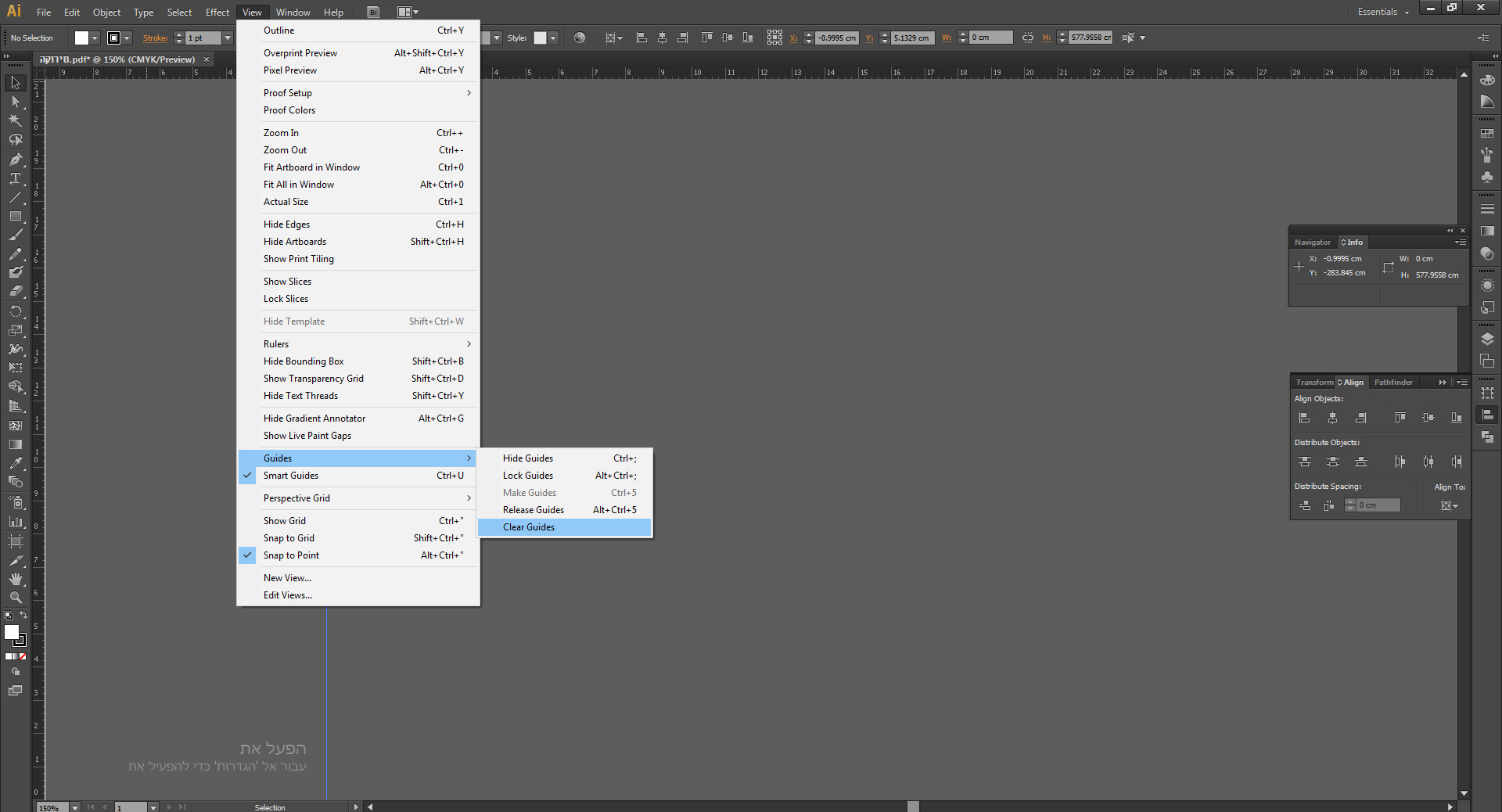The width and height of the screenshot is (1502, 812).
Task: Select the Lasso tool
Action: click(x=16, y=140)
